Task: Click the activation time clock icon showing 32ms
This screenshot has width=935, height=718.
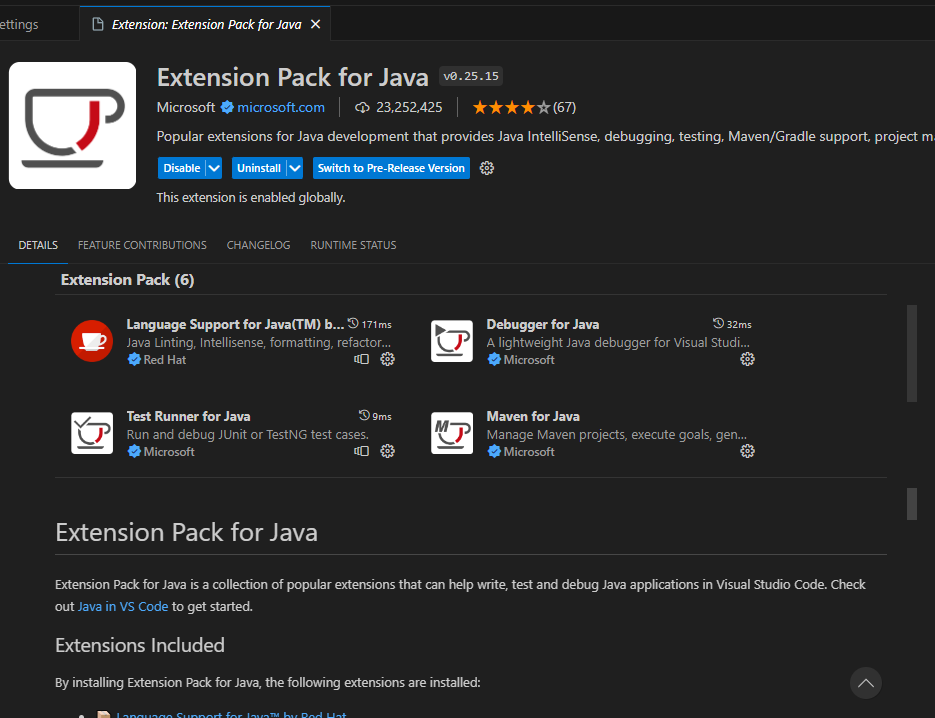Action: [718, 323]
